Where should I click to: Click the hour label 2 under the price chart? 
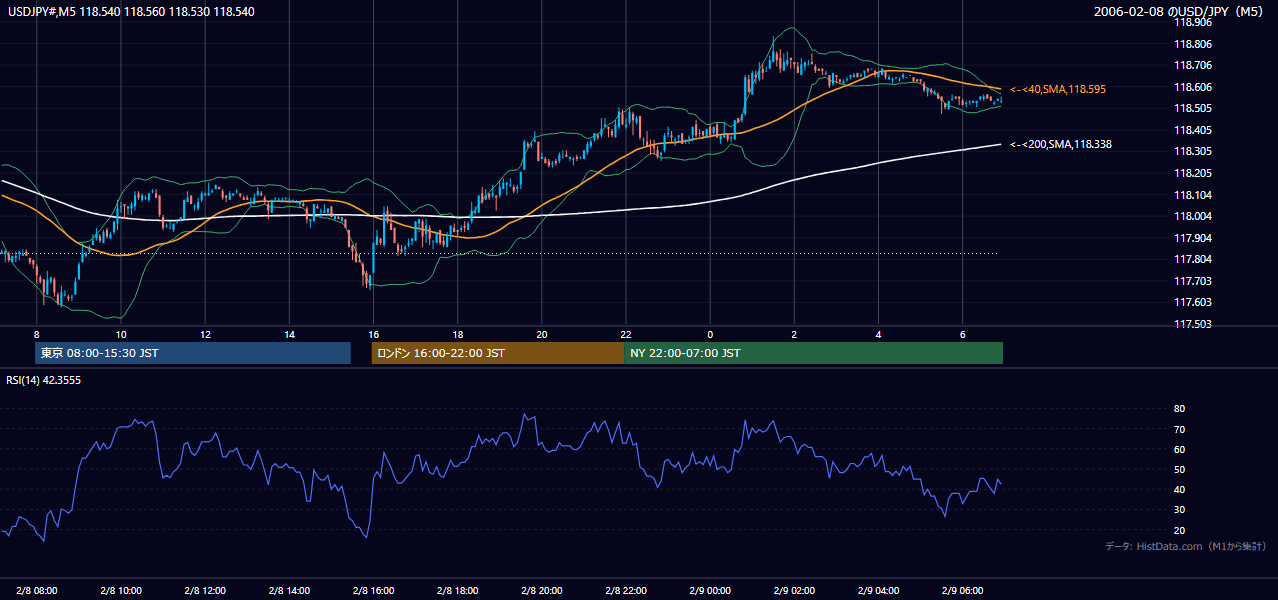point(794,334)
